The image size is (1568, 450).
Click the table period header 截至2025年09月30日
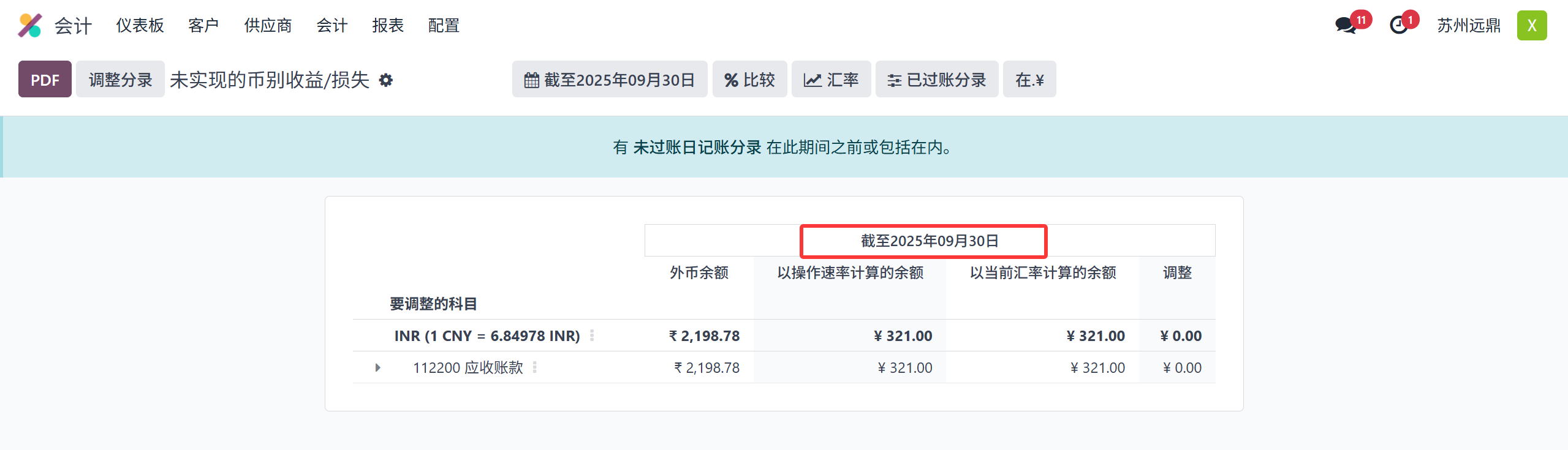930,241
